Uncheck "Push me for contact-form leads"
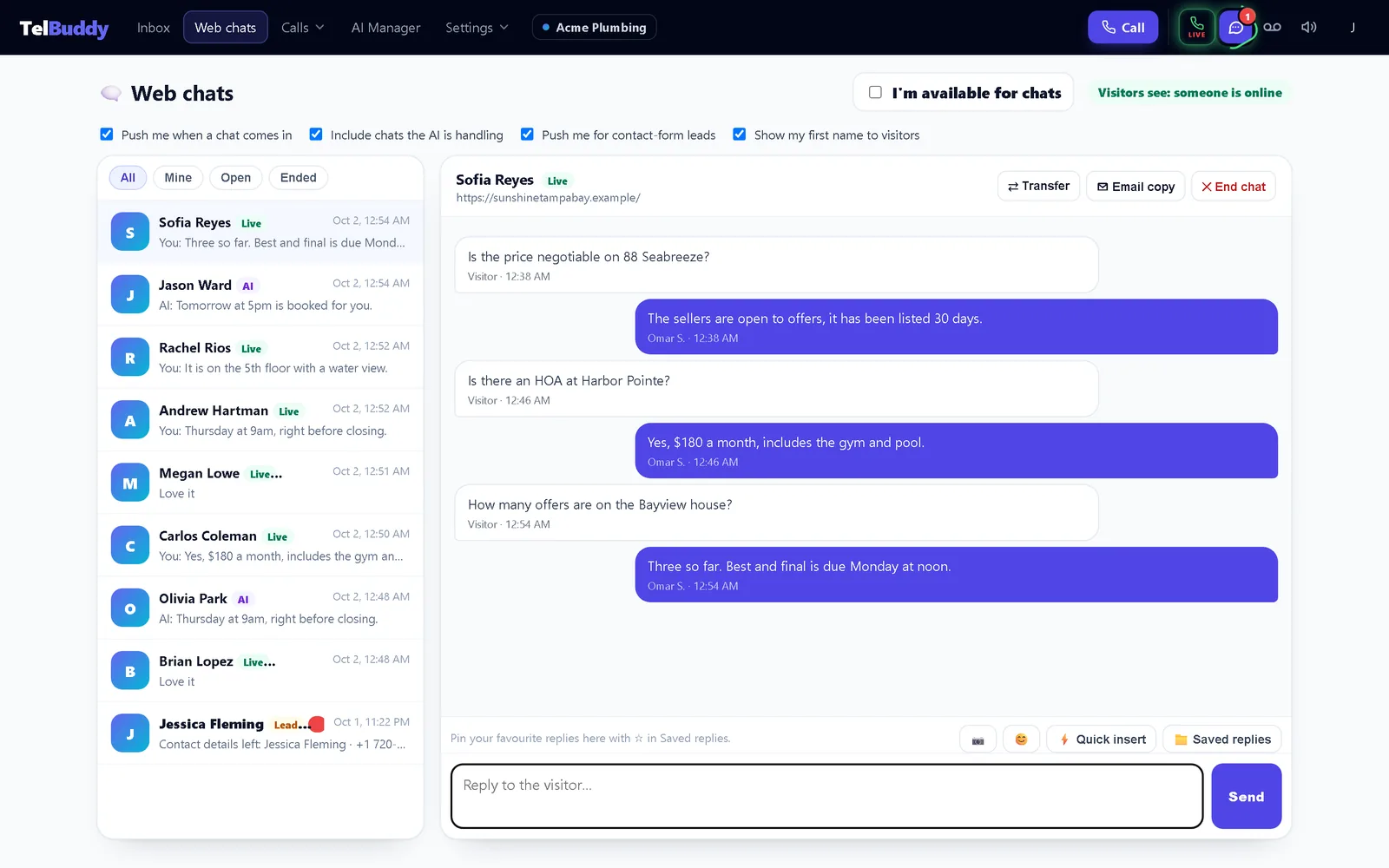Screen dimensions: 1389x868 point(527,135)
